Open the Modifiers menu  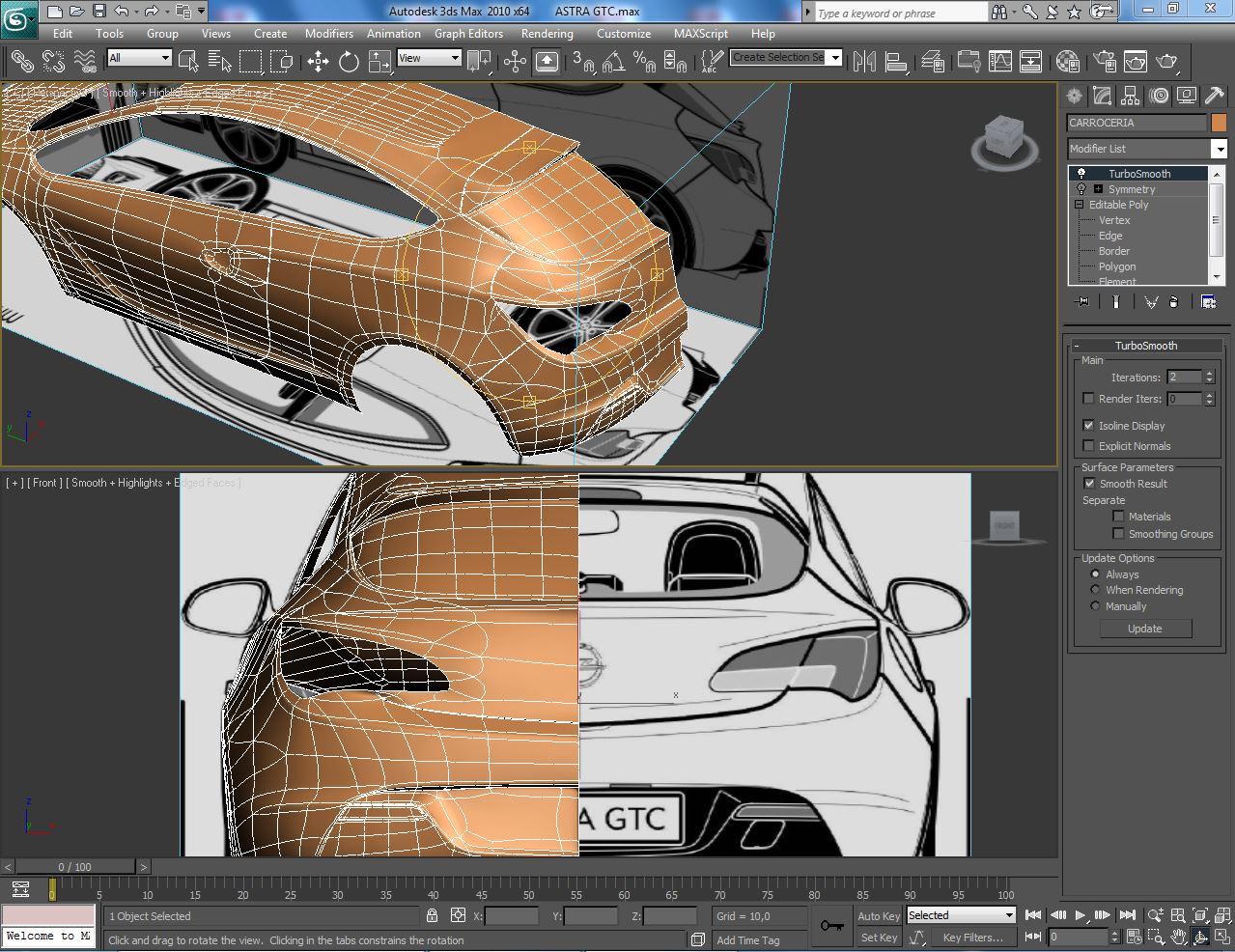click(328, 33)
